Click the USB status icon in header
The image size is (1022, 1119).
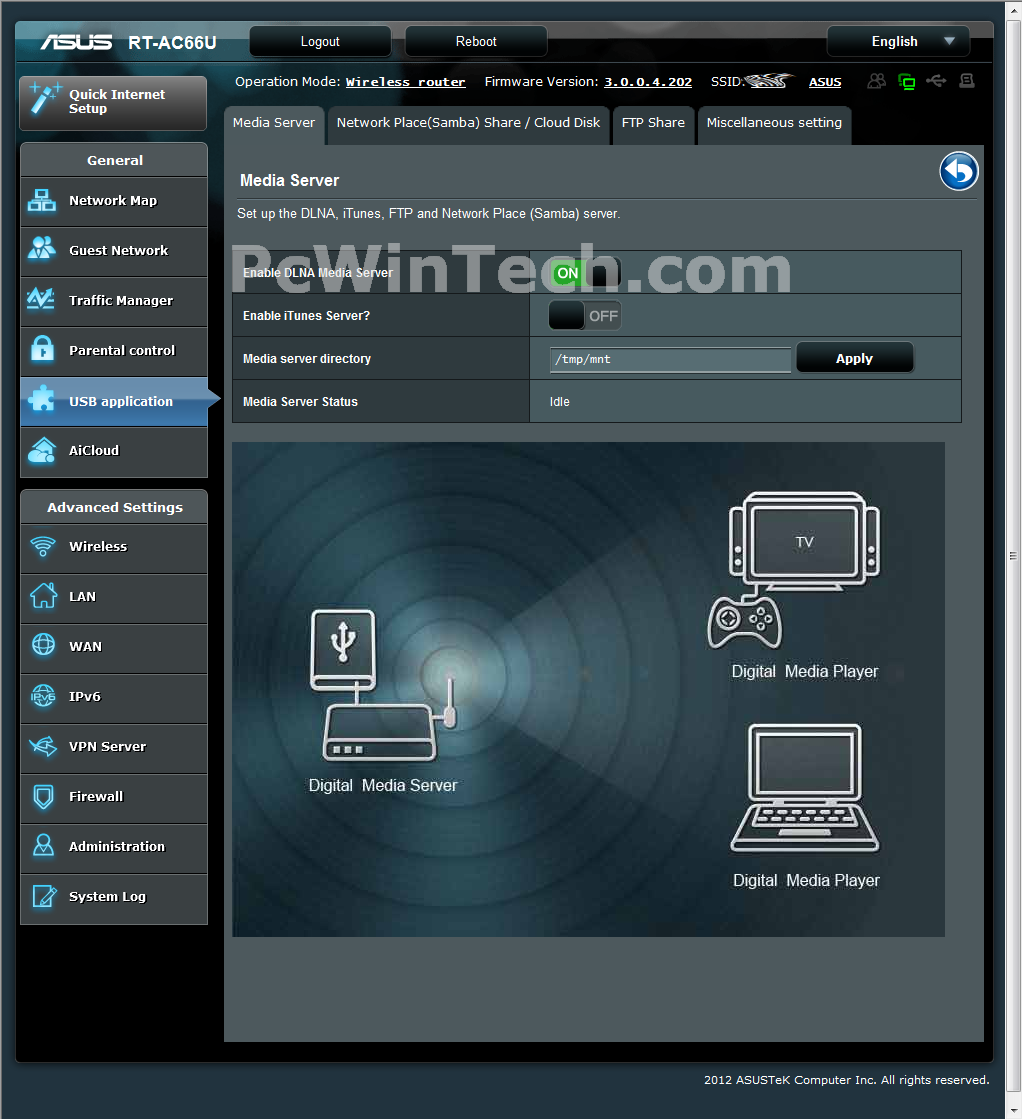936,81
